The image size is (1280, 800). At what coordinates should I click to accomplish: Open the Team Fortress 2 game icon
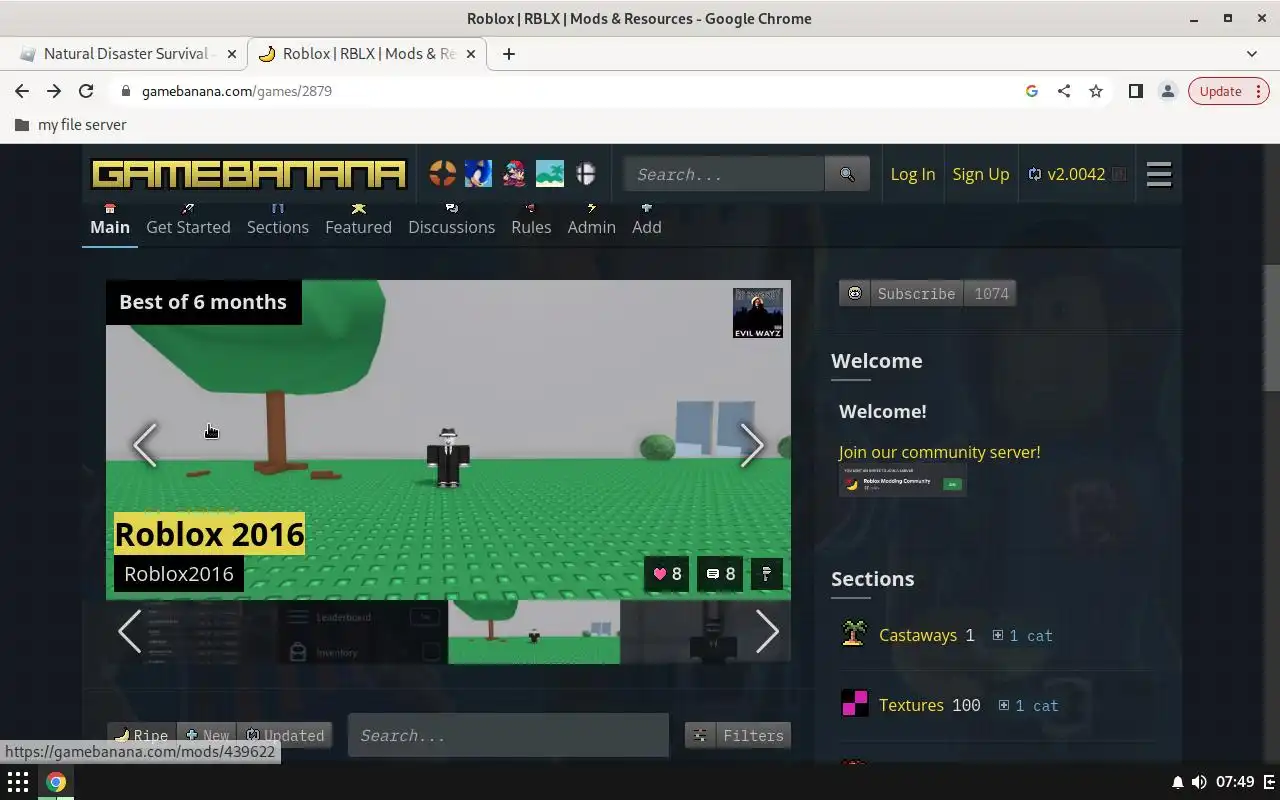tap(442, 174)
